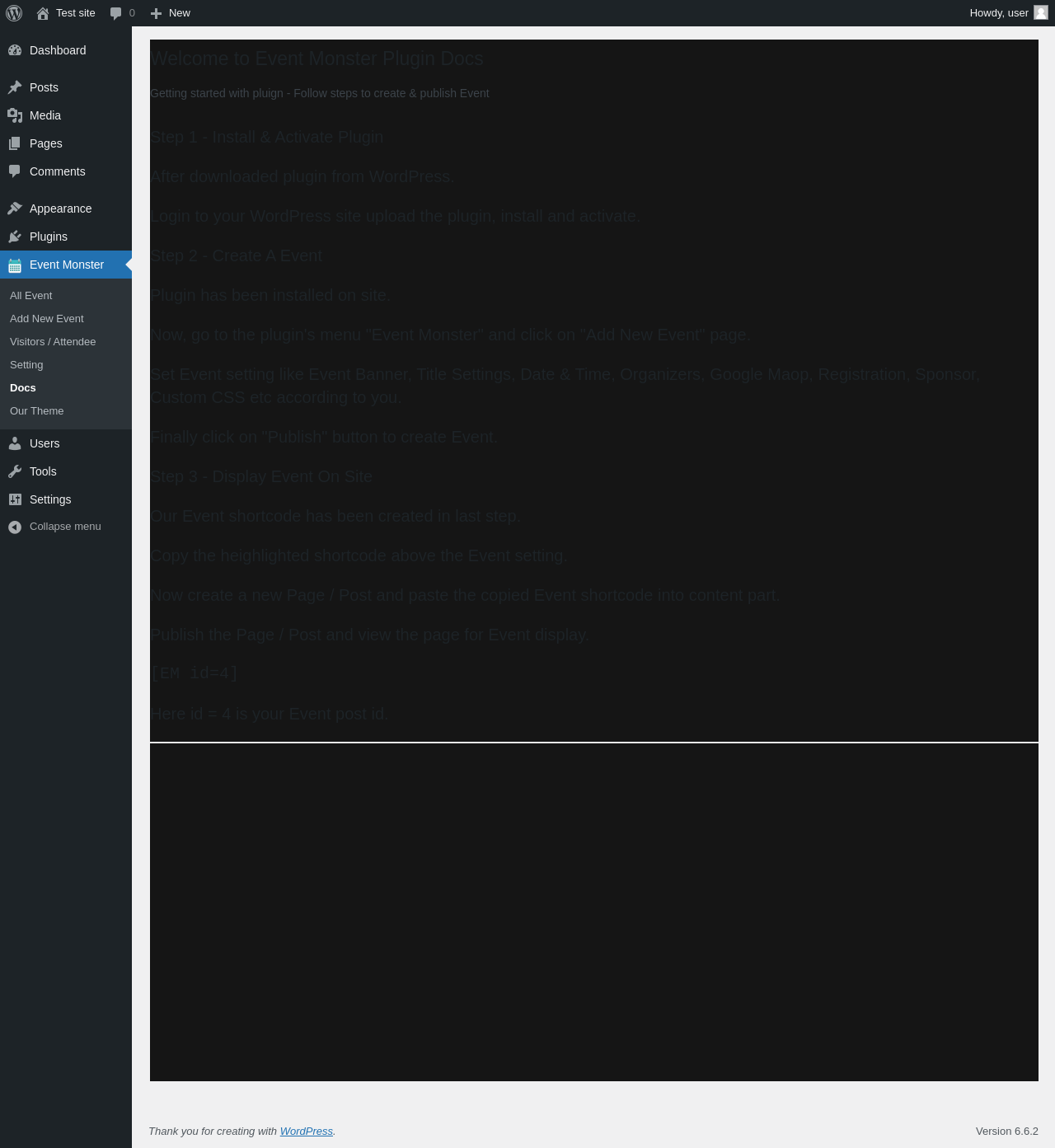Image resolution: width=1055 pixels, height=1148 pixels.
Task: Go to Add New Event
Action: pyautogui.click(x=66, y=319)
